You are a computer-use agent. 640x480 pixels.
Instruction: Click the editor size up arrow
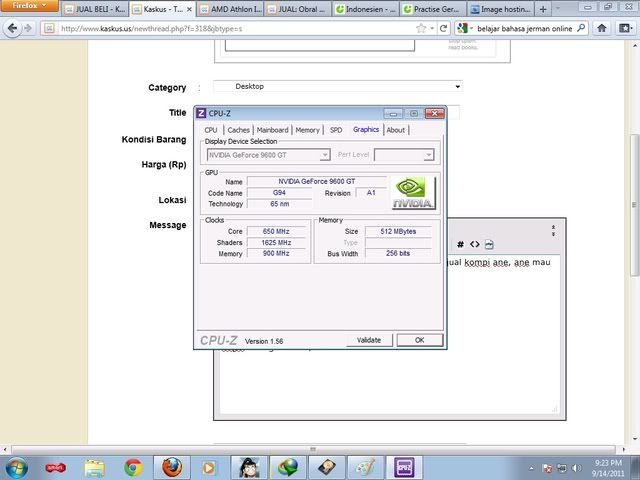click(x=553, y=227)
